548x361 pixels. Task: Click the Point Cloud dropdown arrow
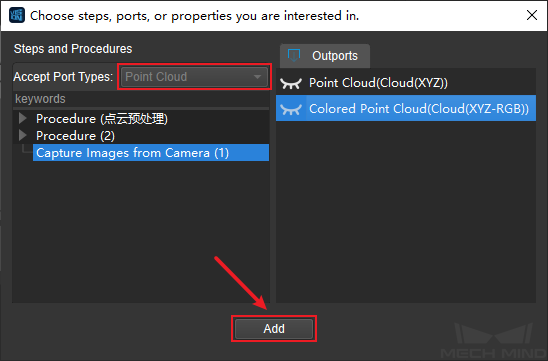[258, 77]
